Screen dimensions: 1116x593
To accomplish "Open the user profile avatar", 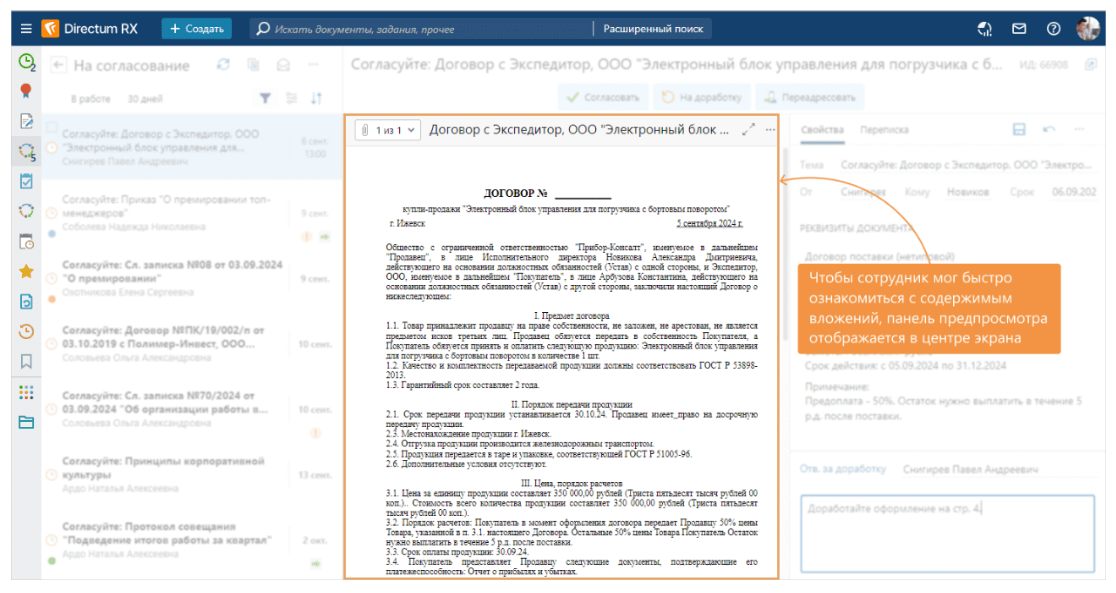I will click(x=1088, y=28).
